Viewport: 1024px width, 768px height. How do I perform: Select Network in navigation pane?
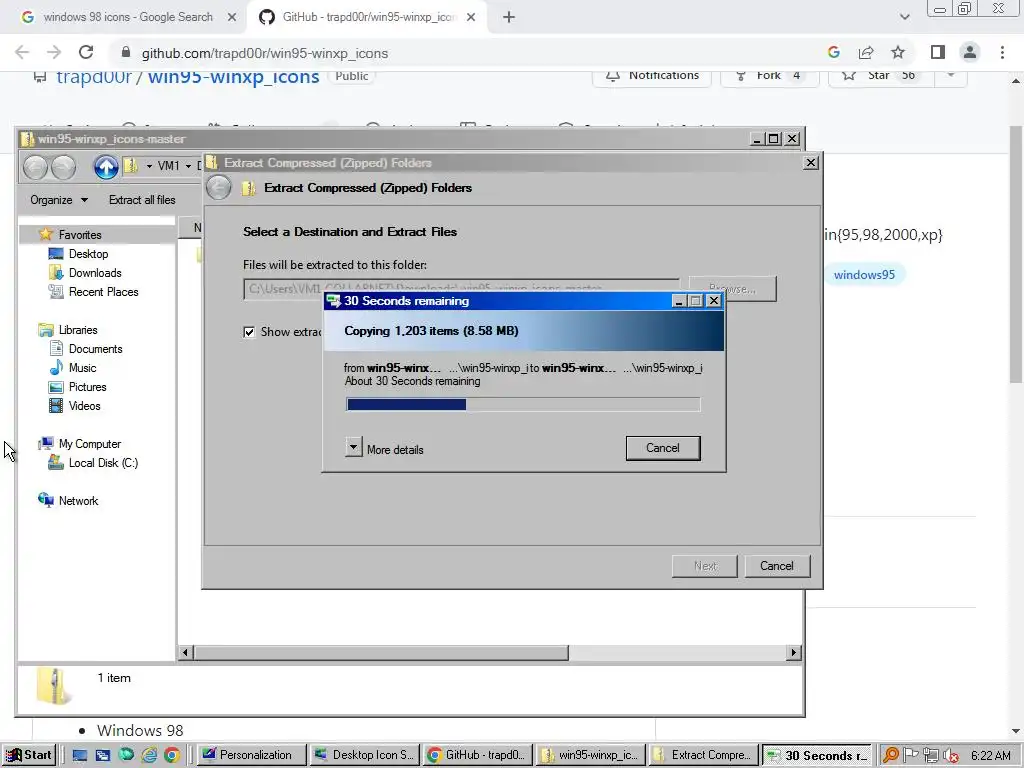[x=78, y=501]
